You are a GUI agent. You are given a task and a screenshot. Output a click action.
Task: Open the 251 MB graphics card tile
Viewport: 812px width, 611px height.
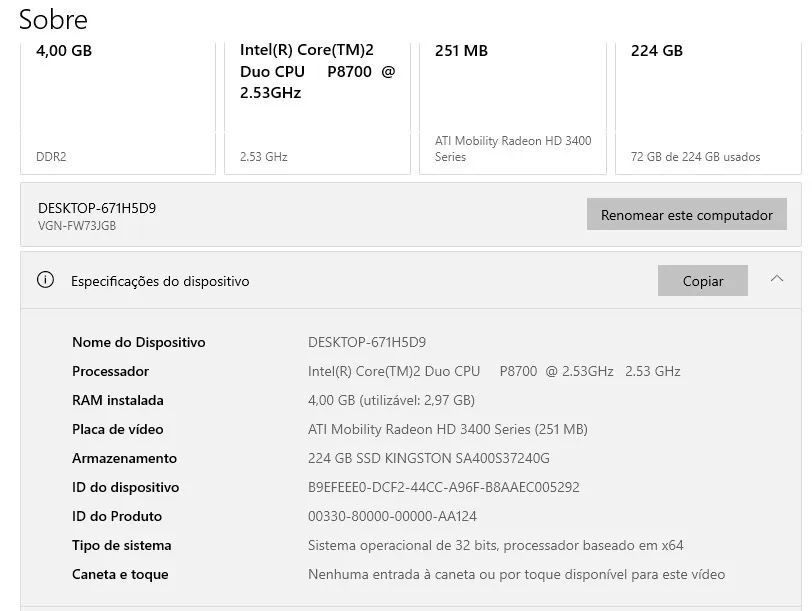(x=513, y=108)
